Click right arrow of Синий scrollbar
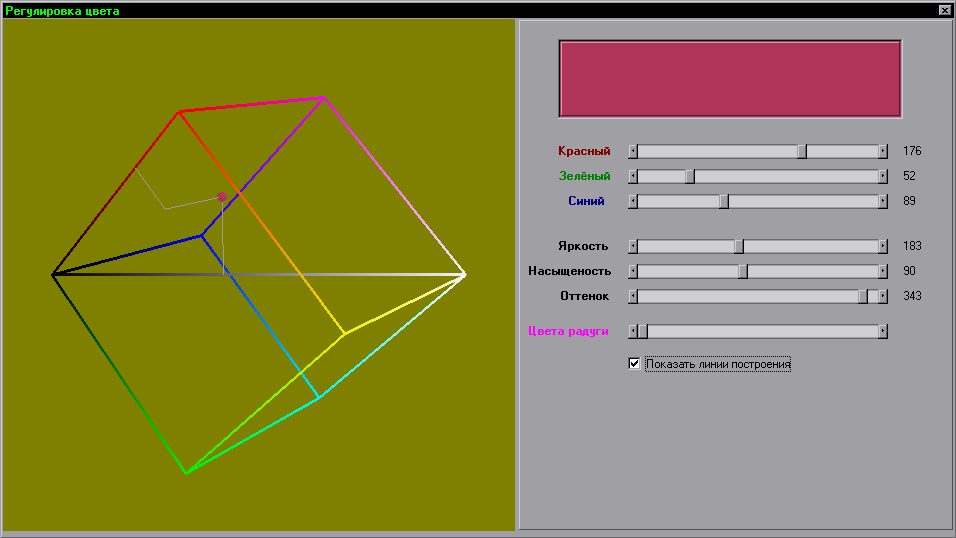Screen dimensions: 956x538 click(883, 201)
